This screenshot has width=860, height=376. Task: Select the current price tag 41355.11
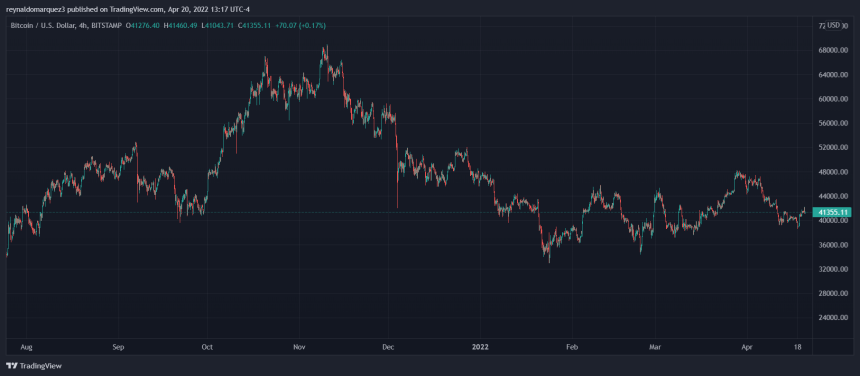click(x=833, y=212)
